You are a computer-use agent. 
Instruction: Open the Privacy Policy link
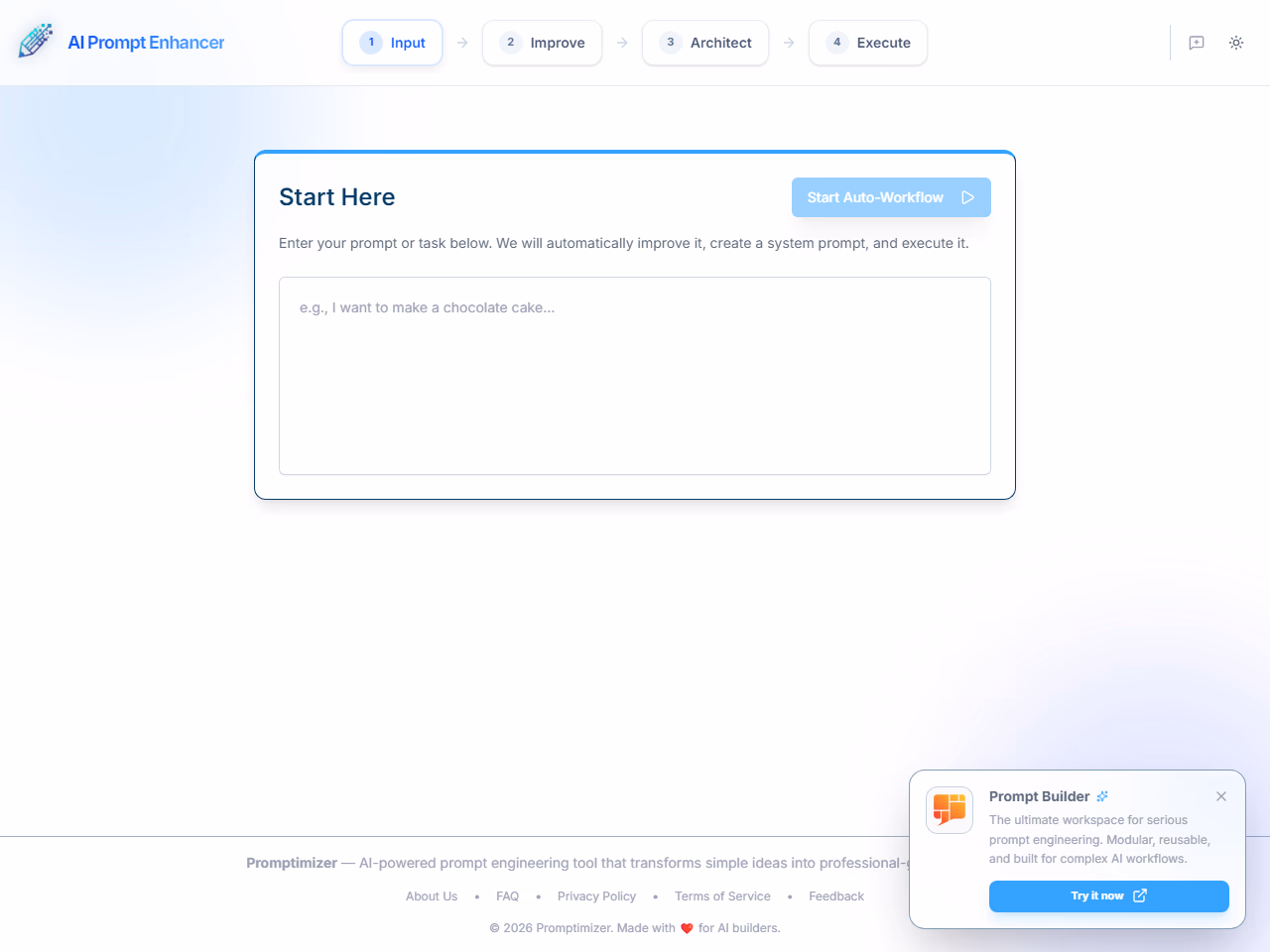click(x=596, y=896)
